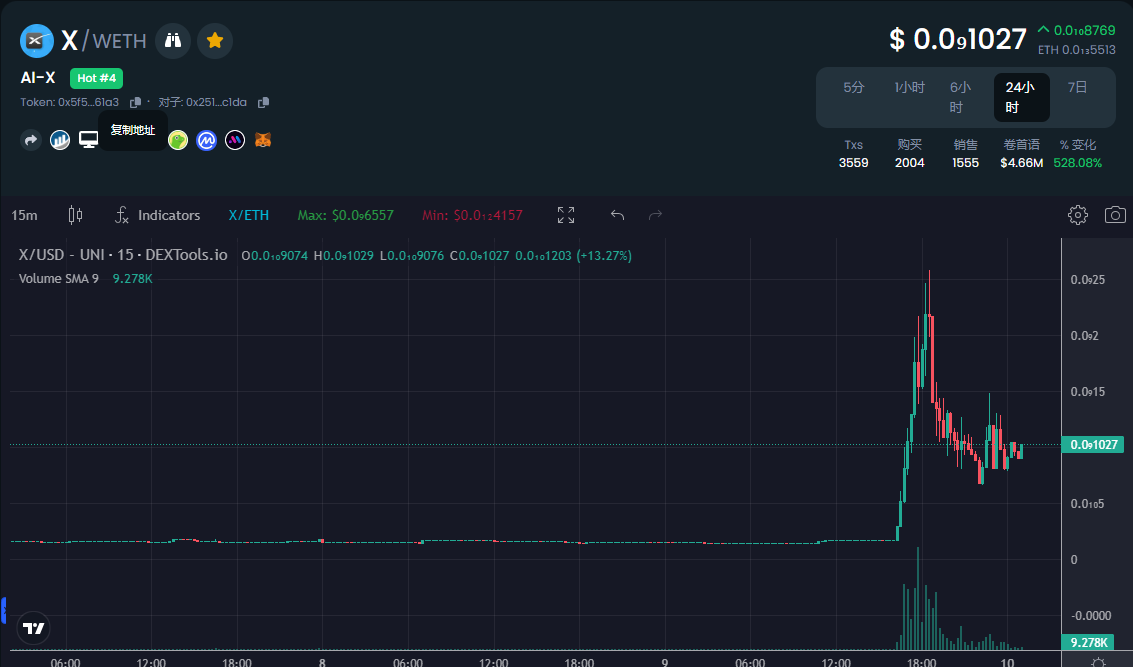Screen dimensions: 1133x667
Task: Click the current price label 0.0₉1027
Action: [1092, 444]
